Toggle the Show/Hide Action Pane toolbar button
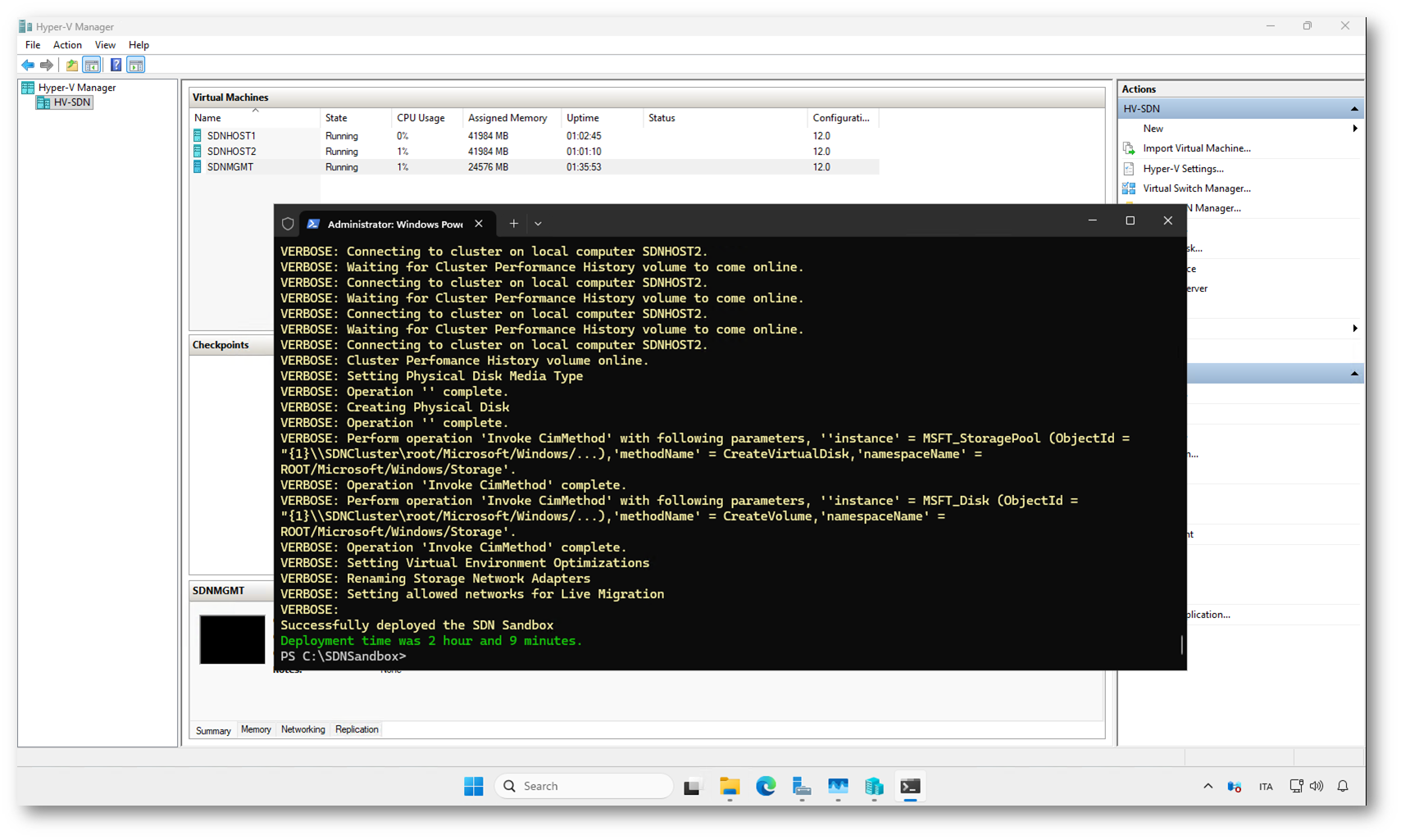Screen dimensions: 1401x840 (136, 65)
